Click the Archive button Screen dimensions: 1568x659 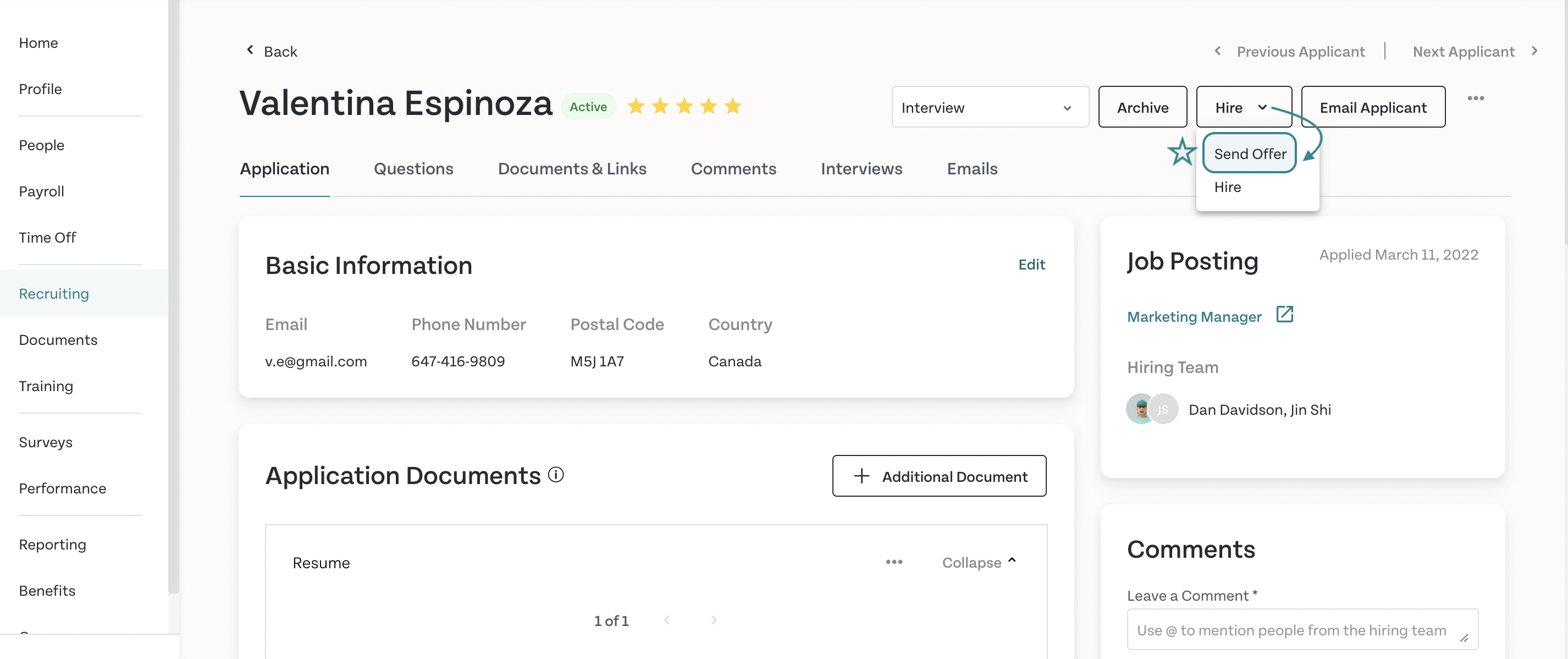(x=1142, y=107)
